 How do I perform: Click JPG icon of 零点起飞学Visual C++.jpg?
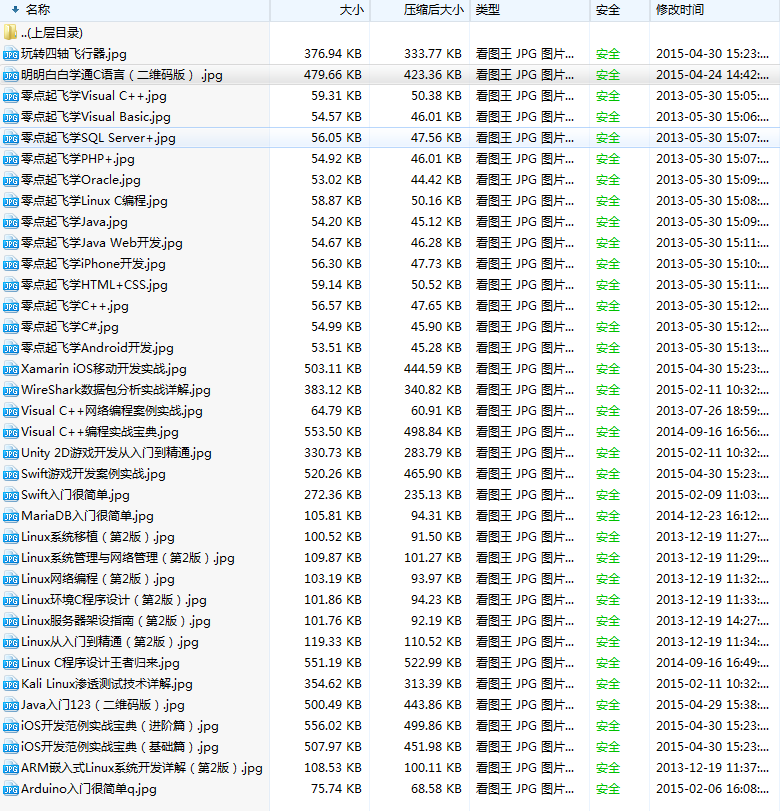click(11, 96)
